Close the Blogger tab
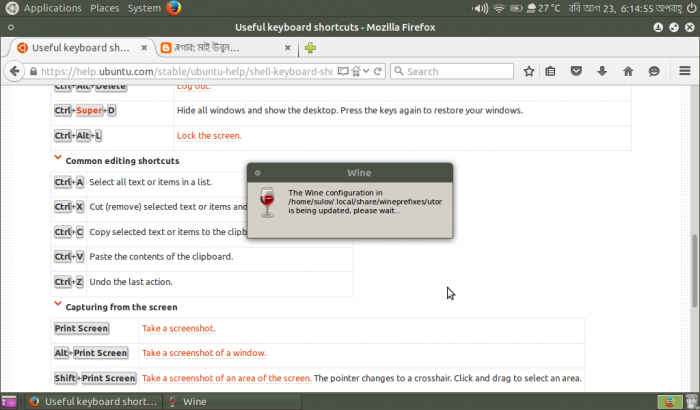Viewport: 700px width, 410px height. [288, 48]
